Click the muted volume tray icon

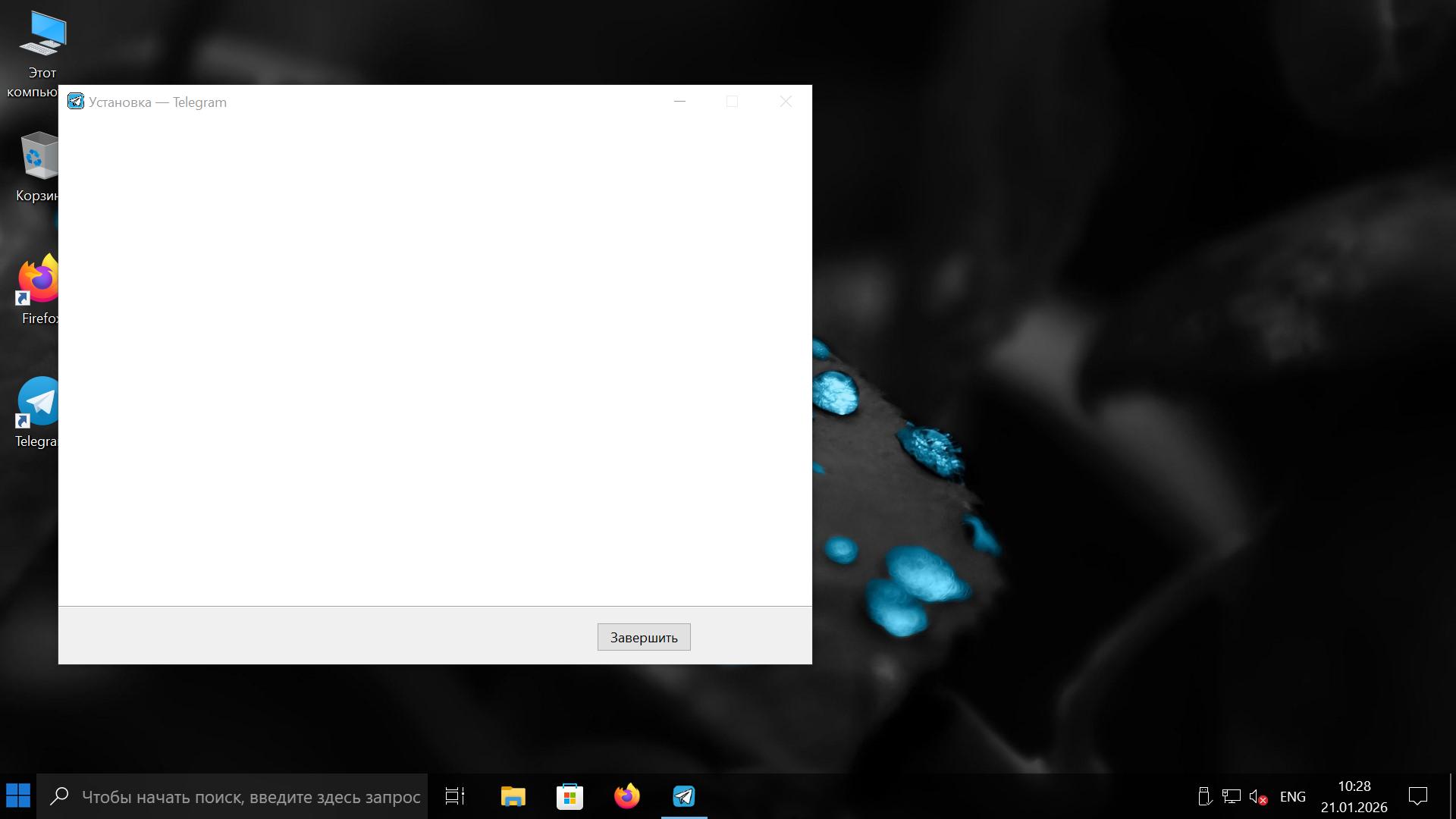click(1257, 796)
